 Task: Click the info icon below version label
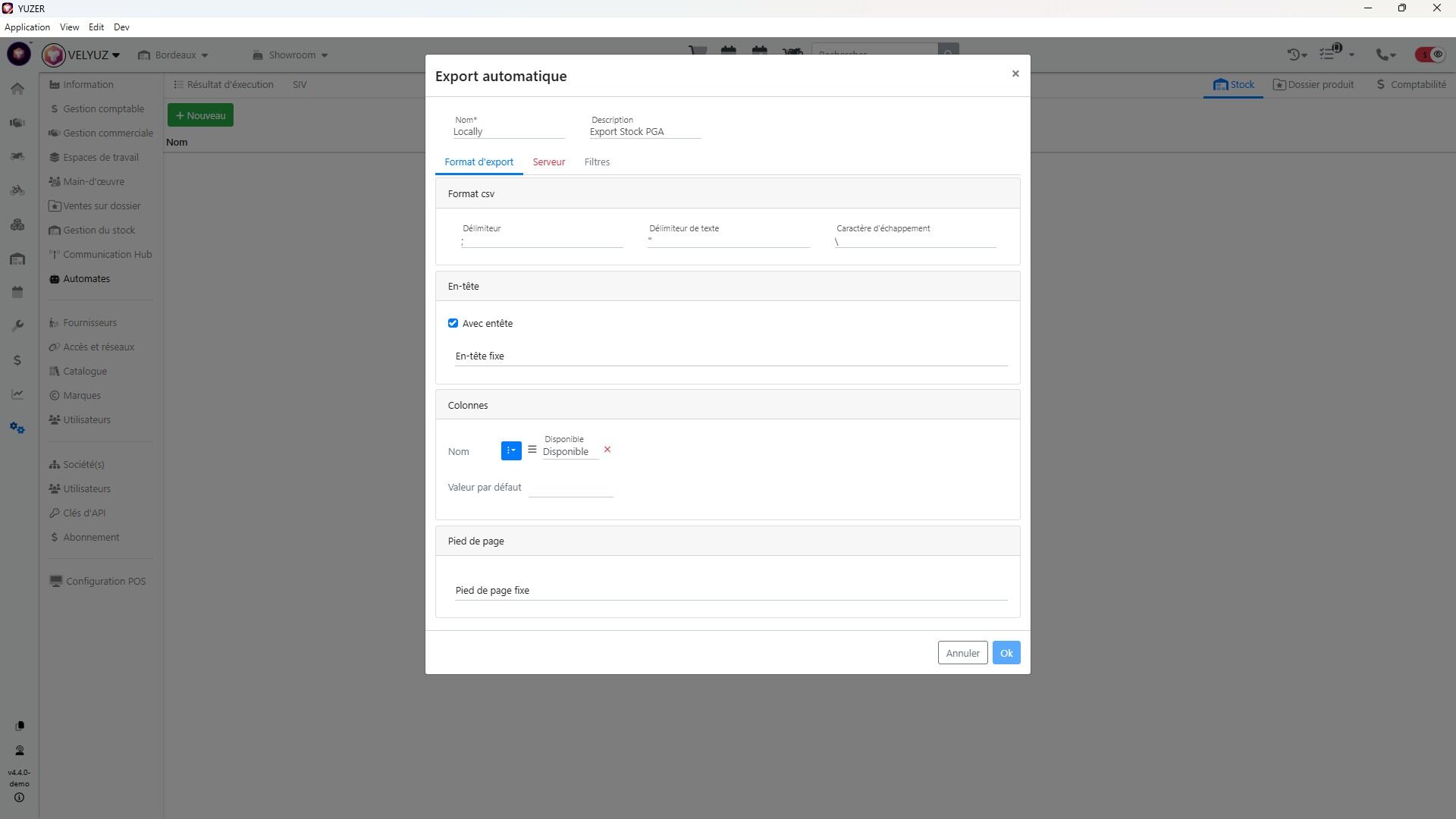pos(19,798)
